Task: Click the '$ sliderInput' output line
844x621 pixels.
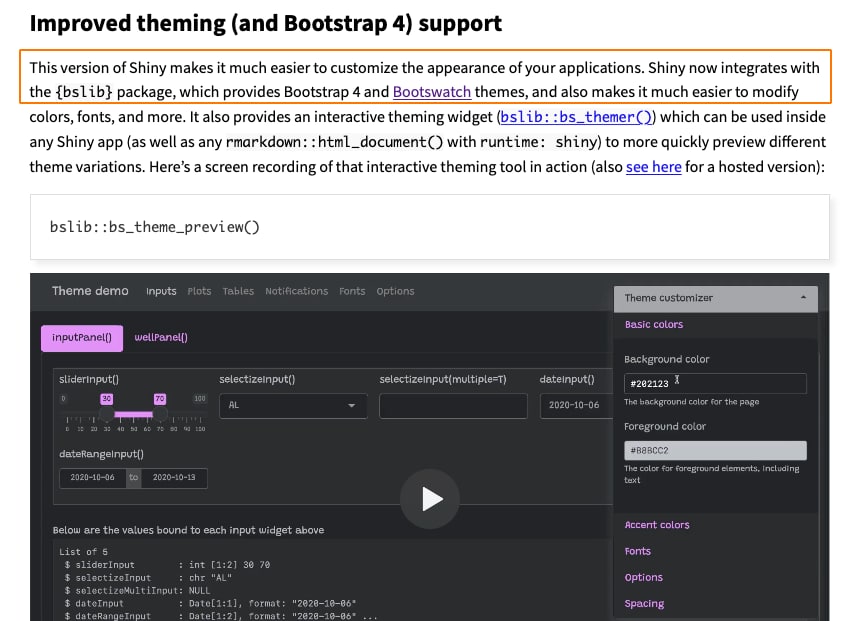Action: tap(167, 564)
